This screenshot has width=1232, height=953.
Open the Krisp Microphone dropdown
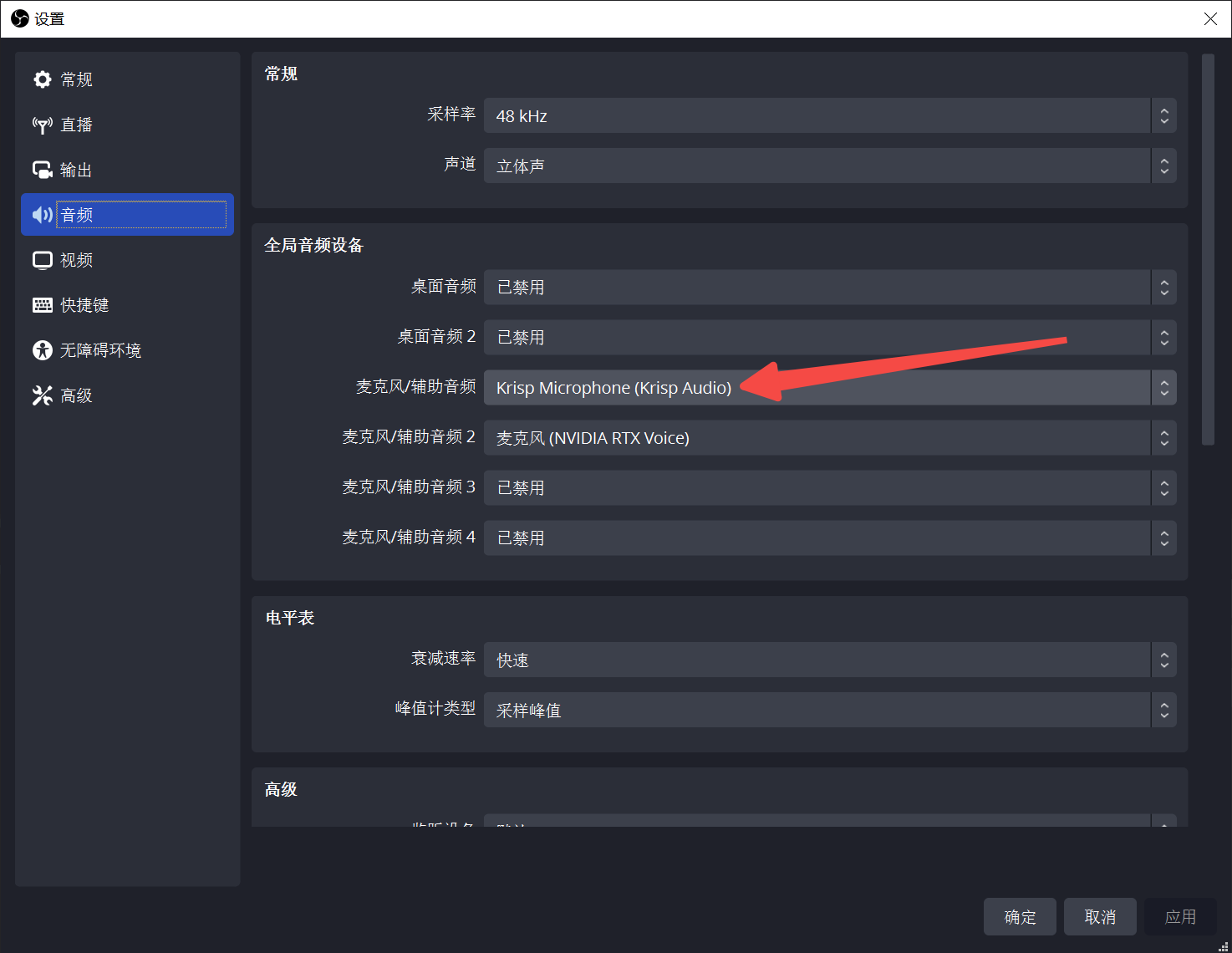830,387
